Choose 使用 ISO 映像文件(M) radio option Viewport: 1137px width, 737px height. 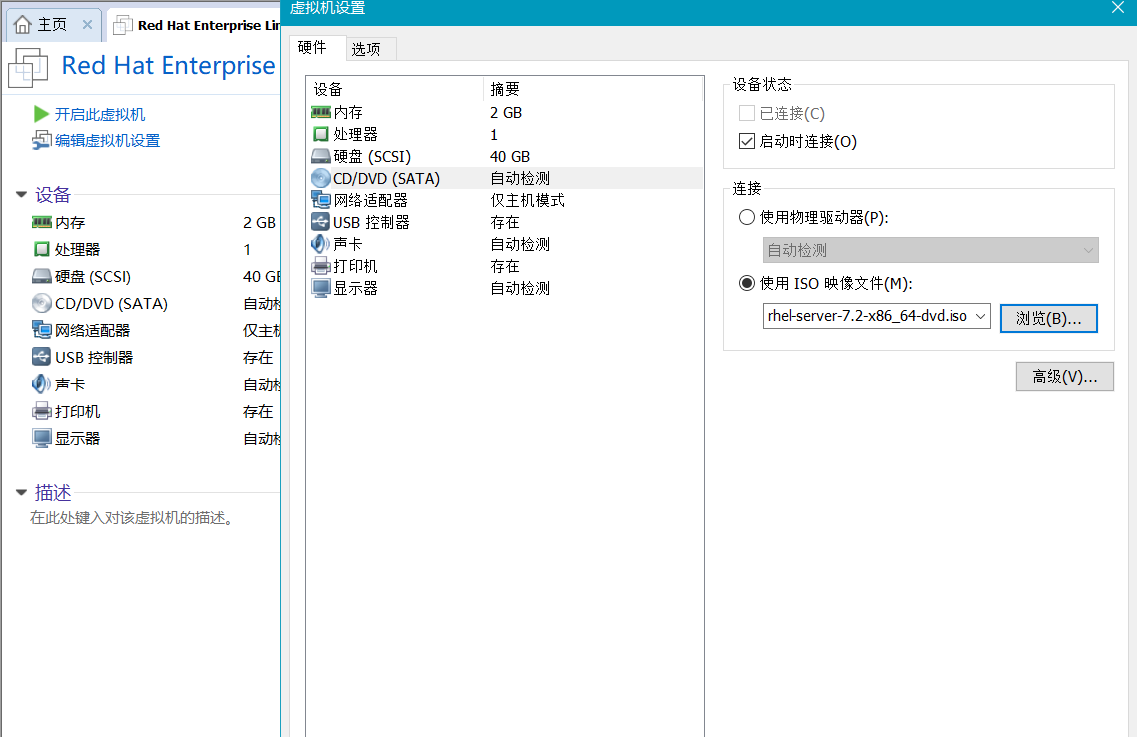pyautogui.click(x=746, y=283)
